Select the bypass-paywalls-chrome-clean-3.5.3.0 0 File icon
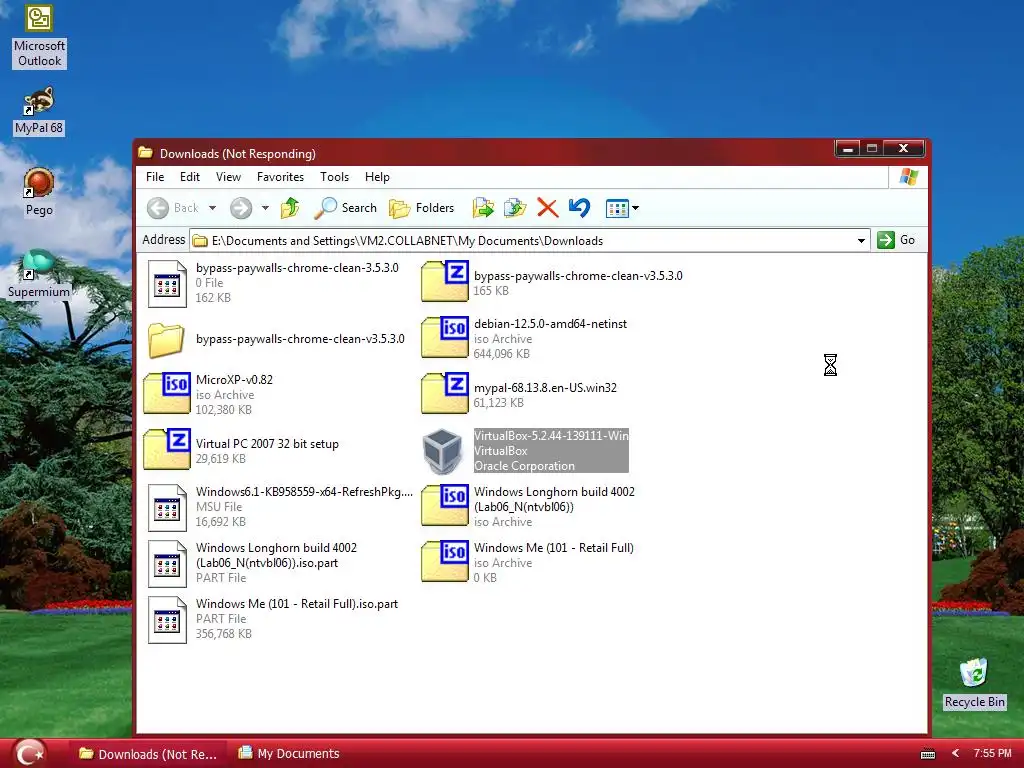The width and height of the screenshot is (1024, 768). [167, 283]
